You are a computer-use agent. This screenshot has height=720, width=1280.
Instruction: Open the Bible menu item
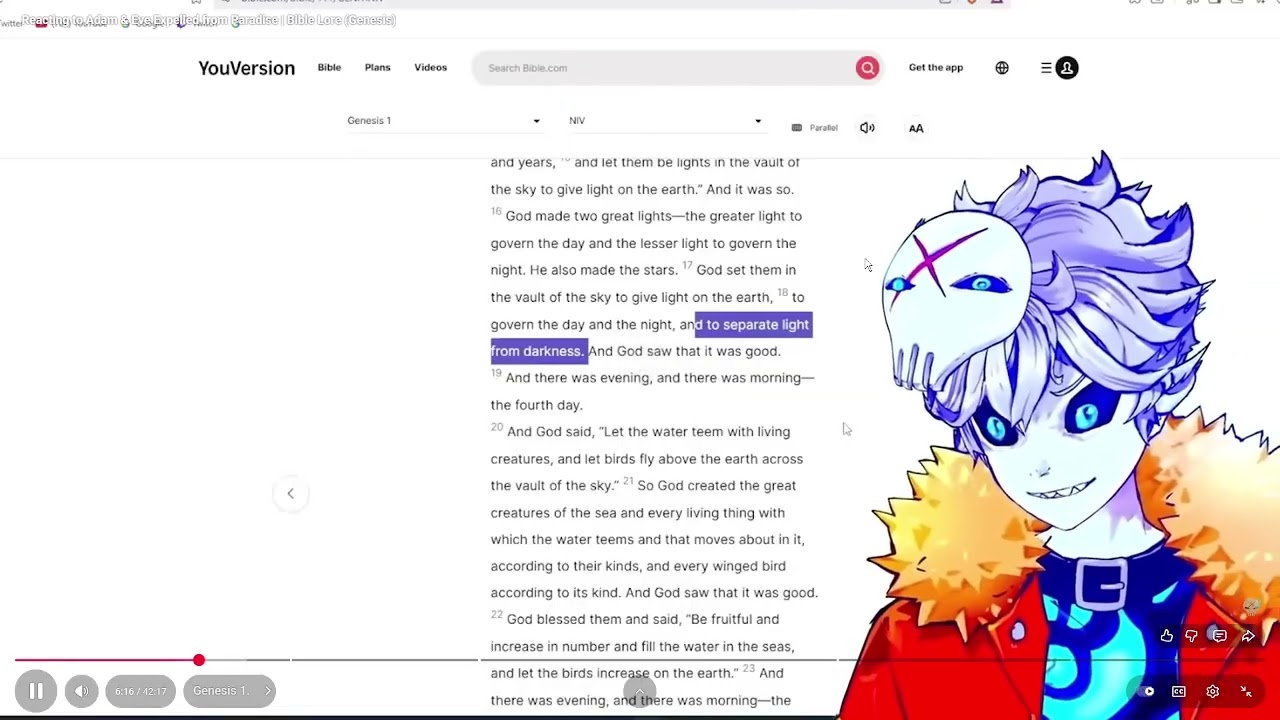(x=329, y=67)
